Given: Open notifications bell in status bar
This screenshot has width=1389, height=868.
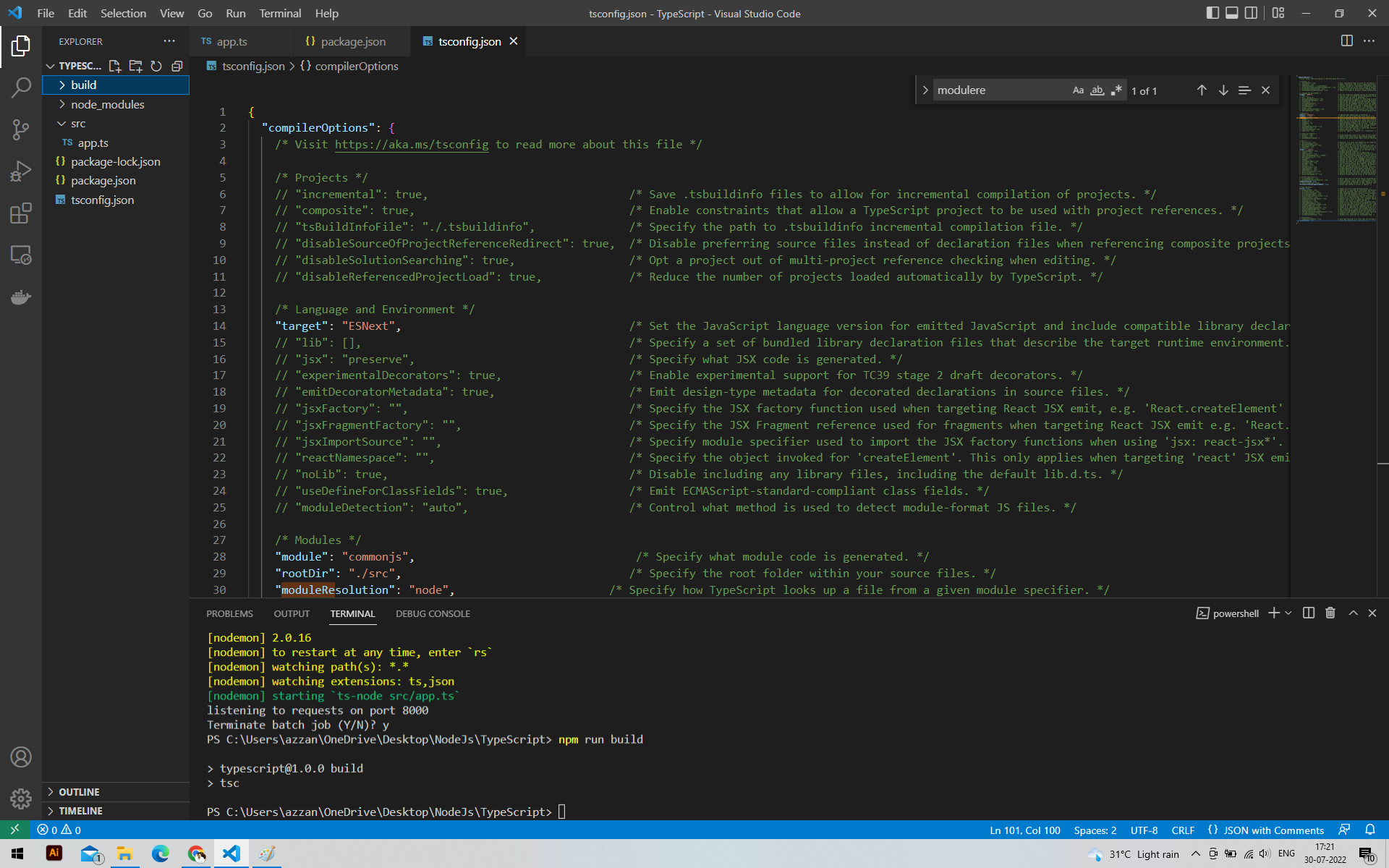Looking at the screenshot, I should [x=1370, y=830].
